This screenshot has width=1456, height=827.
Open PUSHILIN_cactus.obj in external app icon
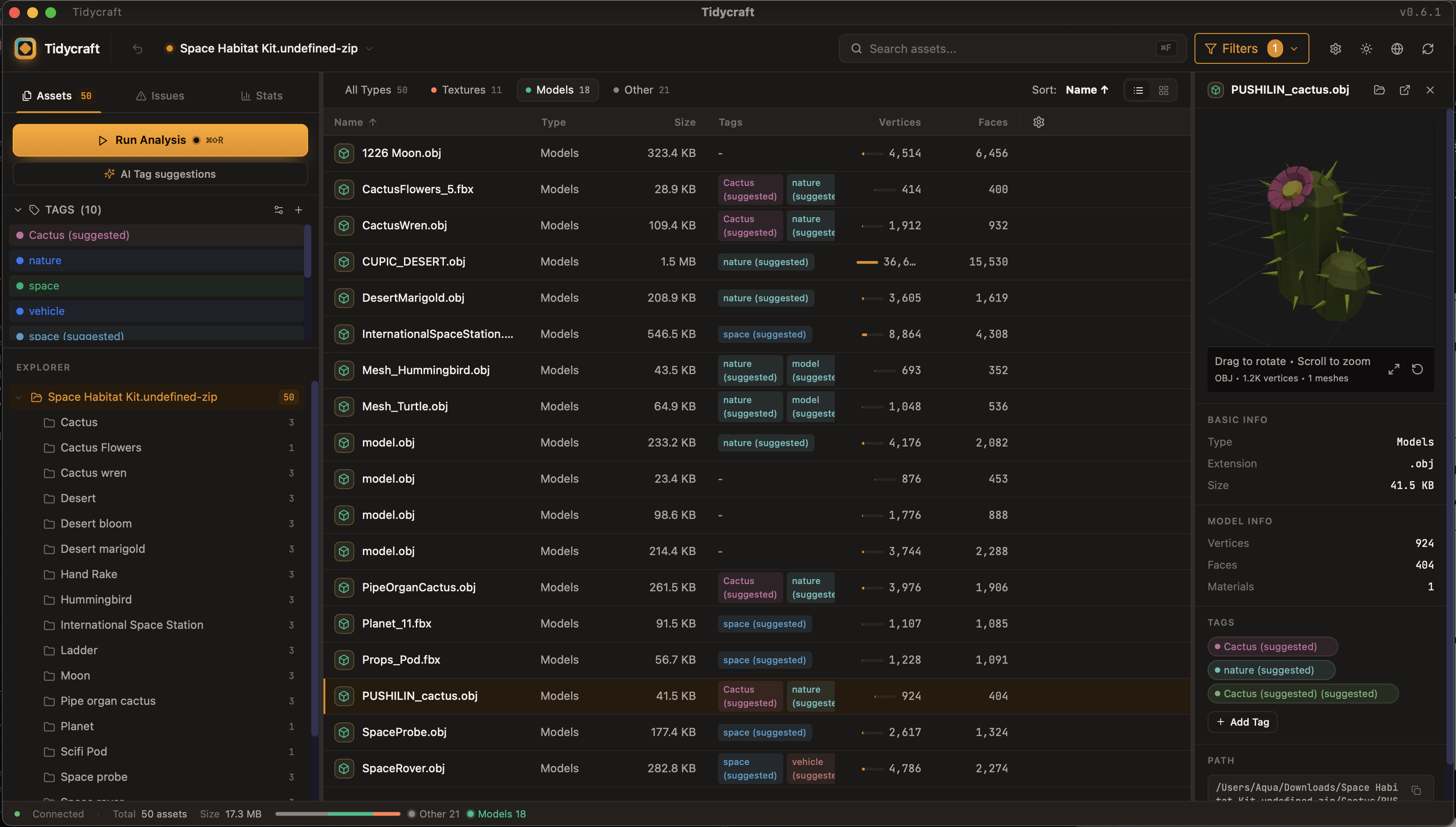tap(1405, 90)
